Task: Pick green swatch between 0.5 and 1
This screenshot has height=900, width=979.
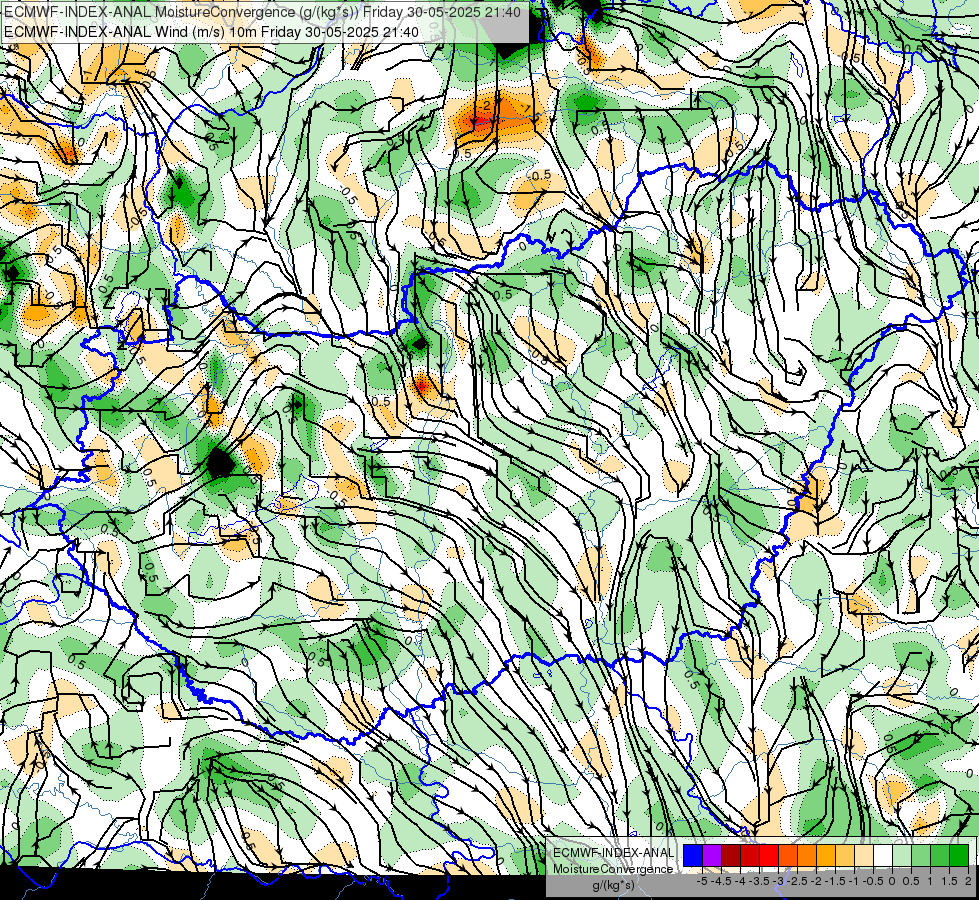Action: [x=921, y=856]
